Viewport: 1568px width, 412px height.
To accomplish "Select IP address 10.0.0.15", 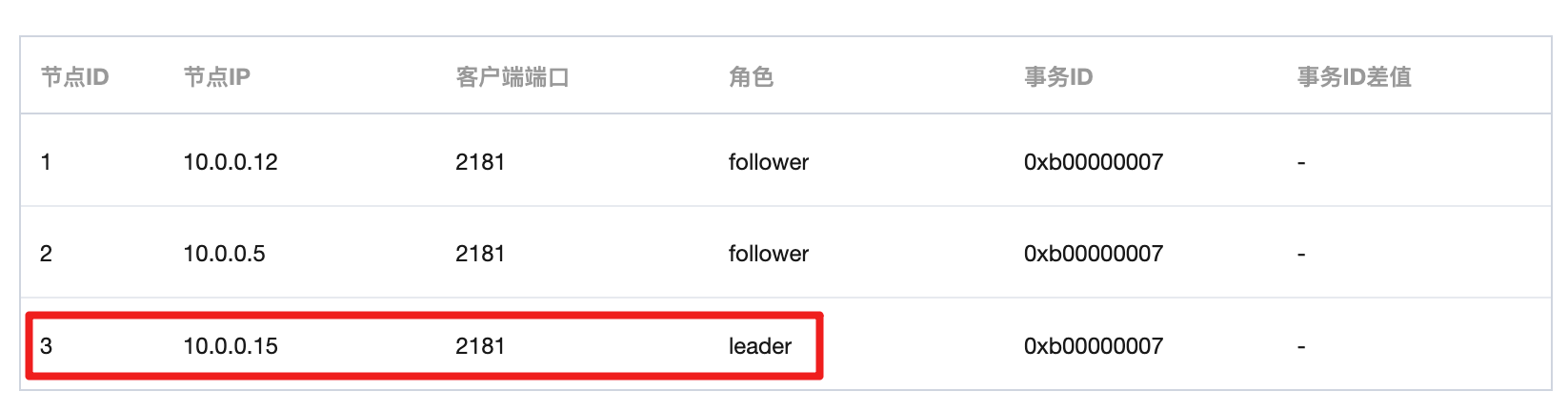I will pyautogui.click(x=231, y=346).
